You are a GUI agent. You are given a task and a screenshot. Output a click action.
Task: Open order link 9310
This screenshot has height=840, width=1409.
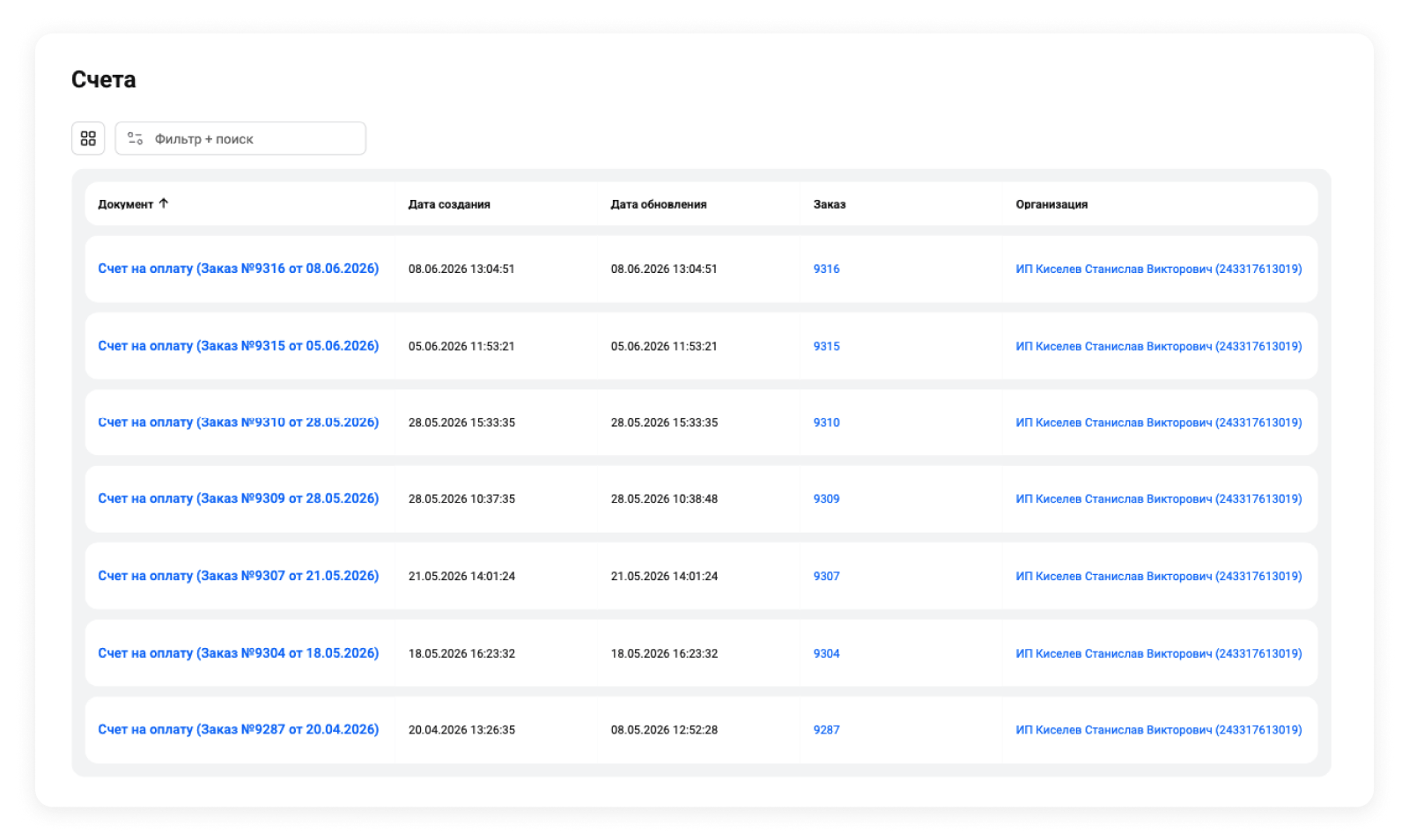point(827,424)
